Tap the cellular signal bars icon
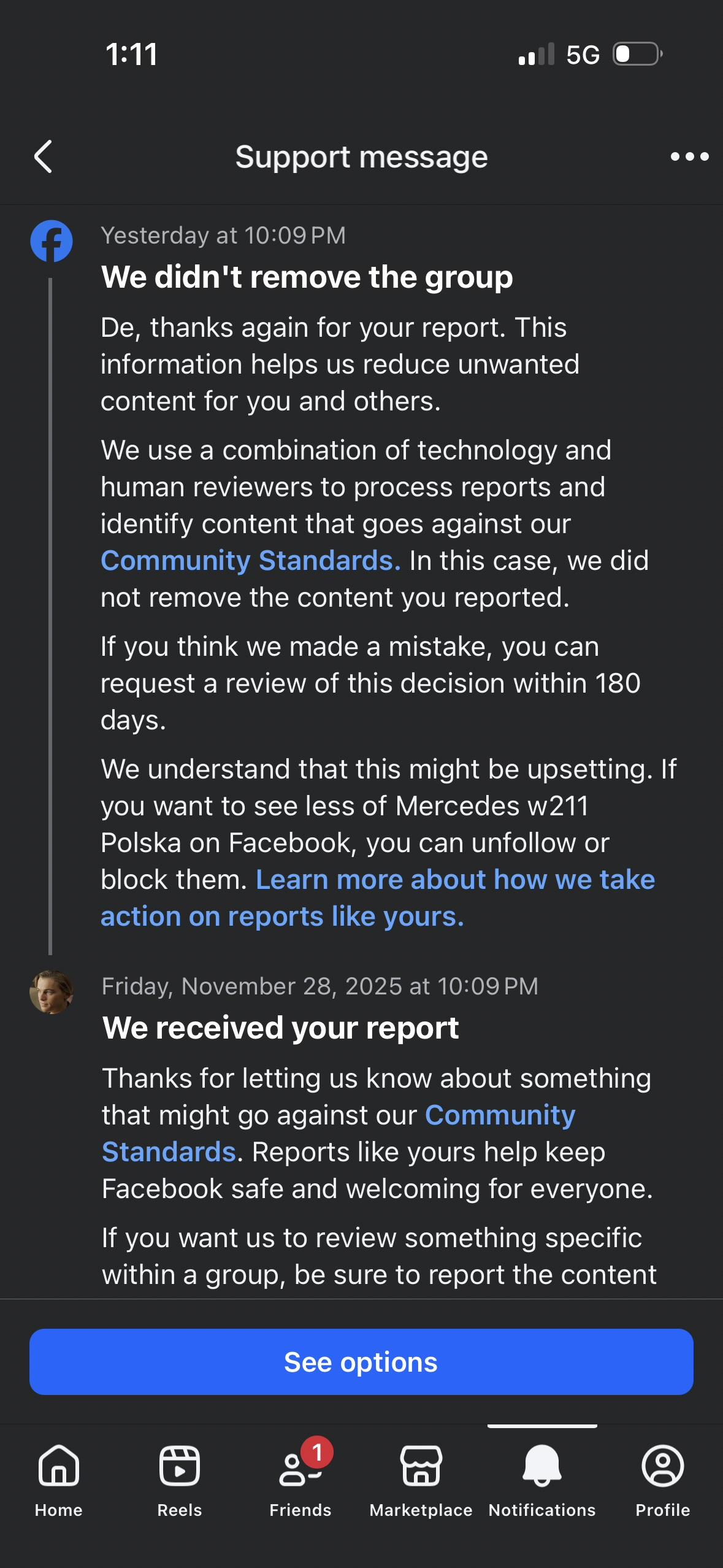 (x=537, y=54)
